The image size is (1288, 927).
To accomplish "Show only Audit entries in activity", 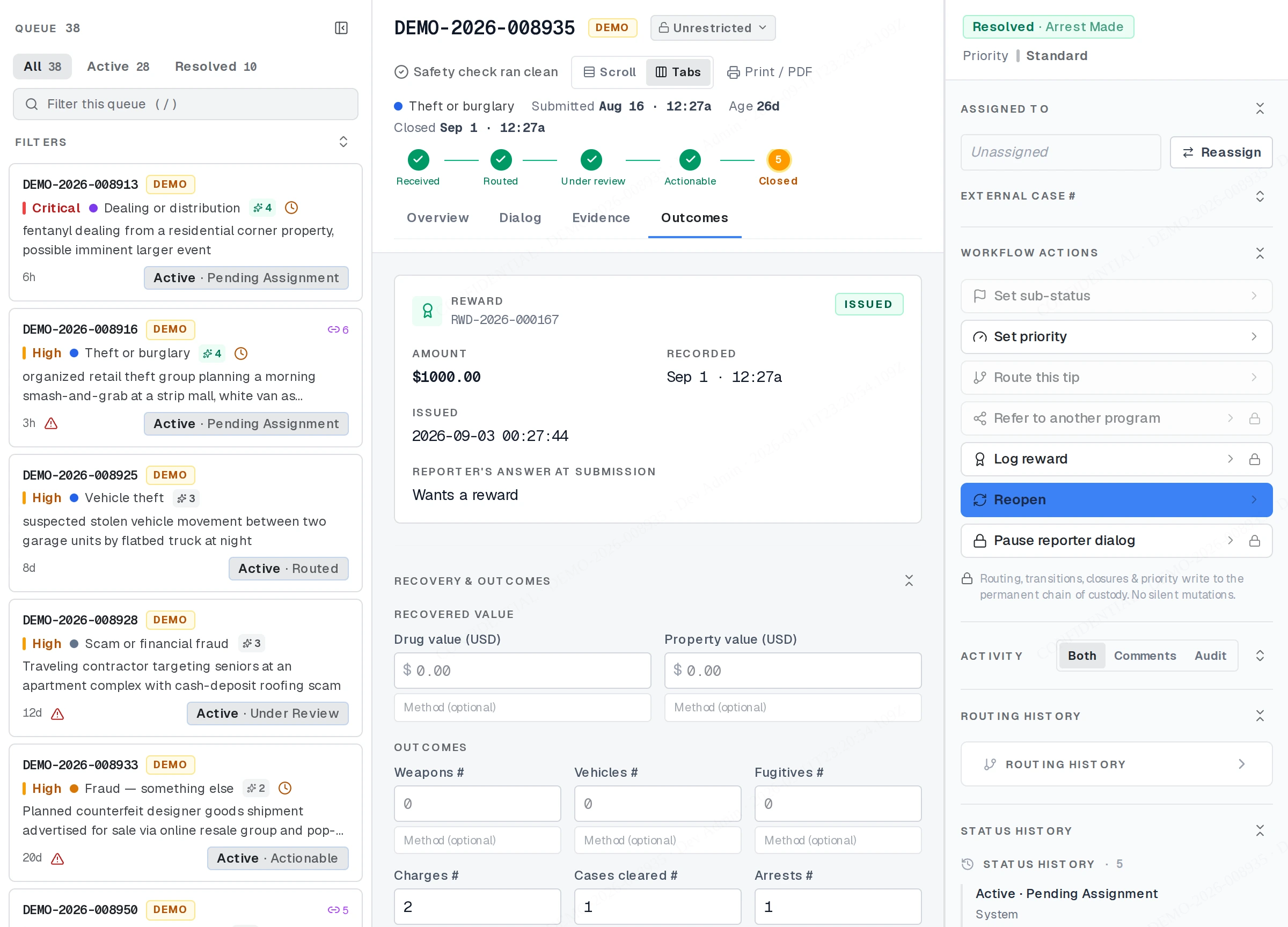I will pos(1210,656).
